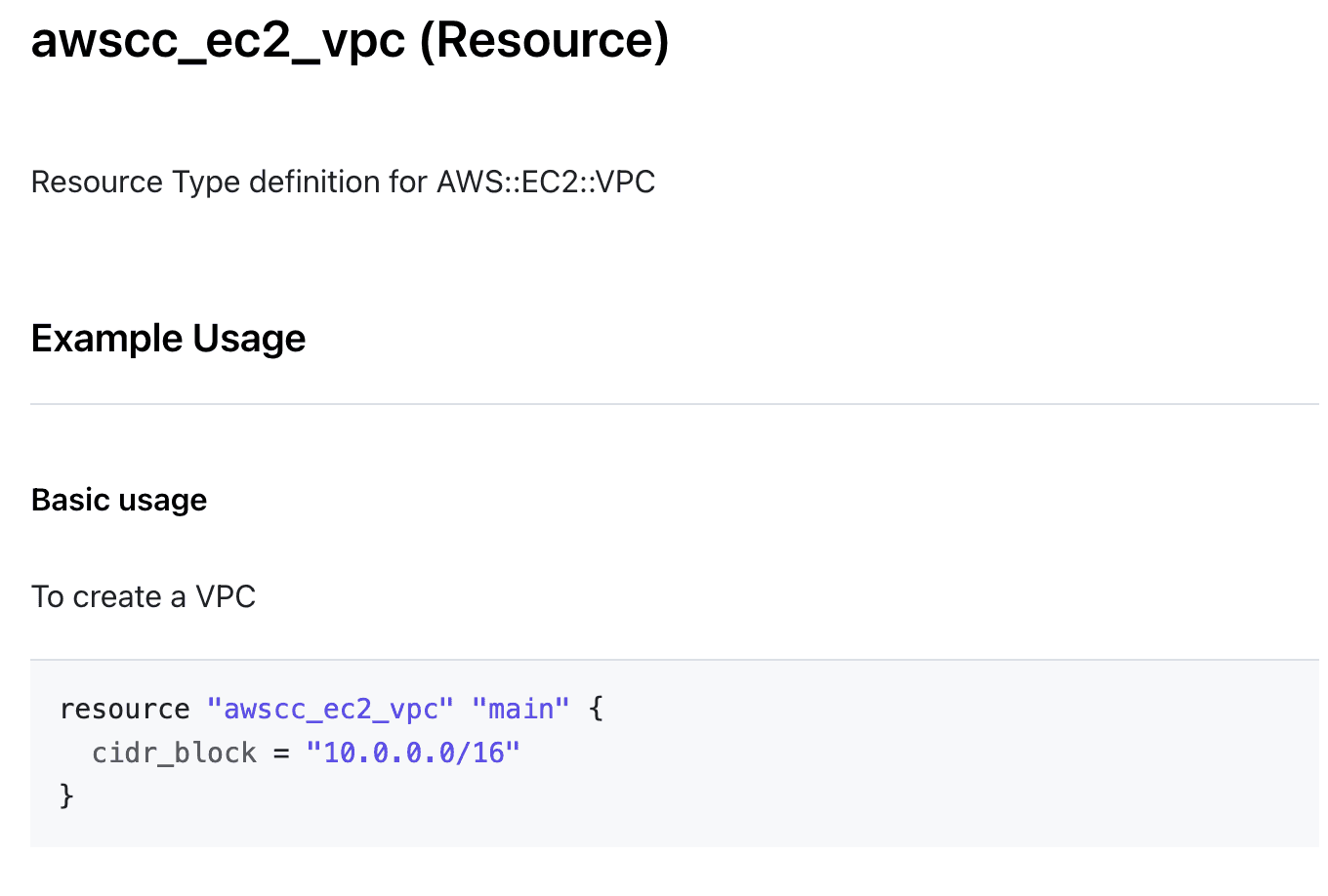The image size is (1328, 896).
Task: Click the AWS::EC2::VPC text in the description
Action: pos(546,183)
